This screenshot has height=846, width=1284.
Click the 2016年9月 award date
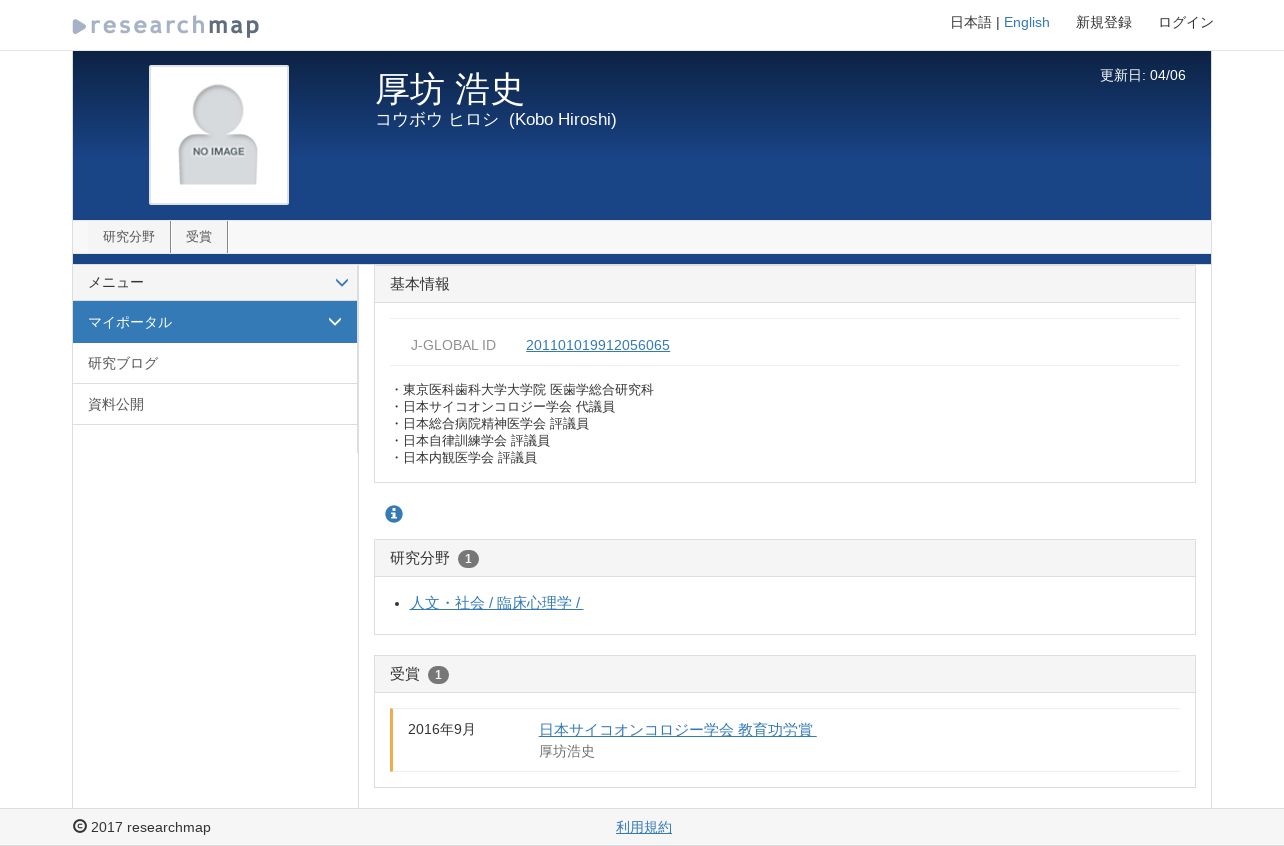point(442,729)
